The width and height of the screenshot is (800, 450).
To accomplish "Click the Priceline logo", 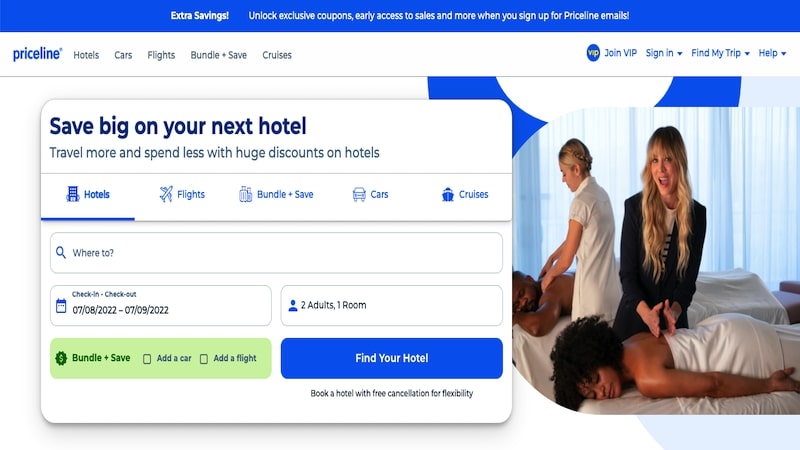I will [37, 54].
